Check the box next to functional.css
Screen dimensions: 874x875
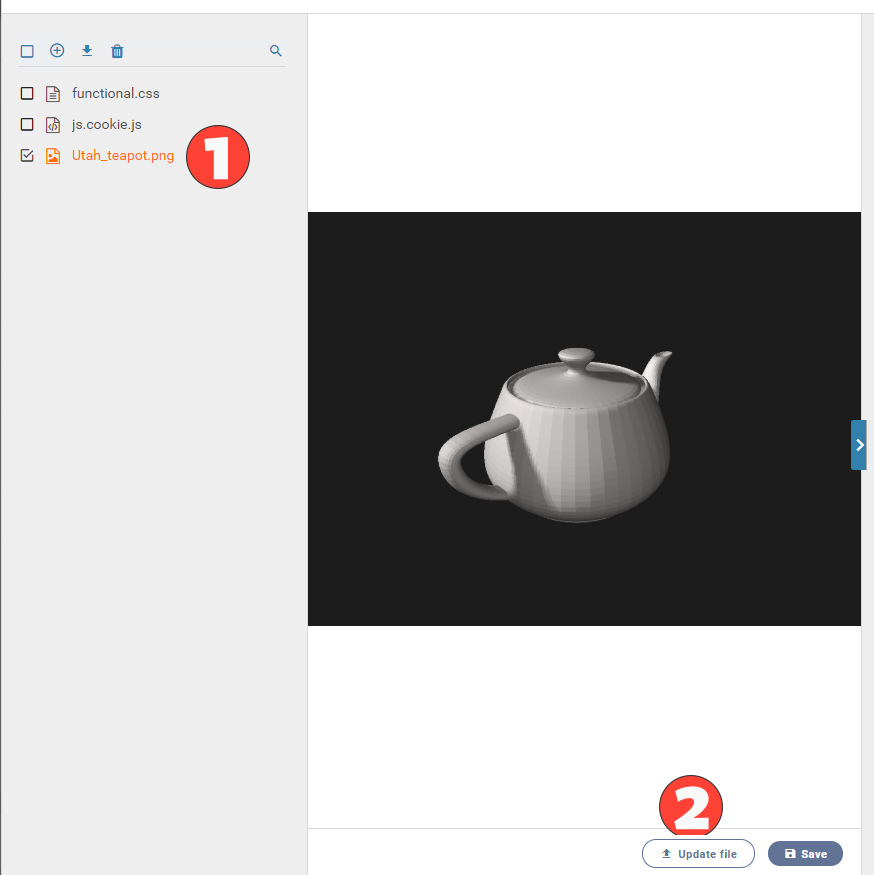(x=27, y=93)
